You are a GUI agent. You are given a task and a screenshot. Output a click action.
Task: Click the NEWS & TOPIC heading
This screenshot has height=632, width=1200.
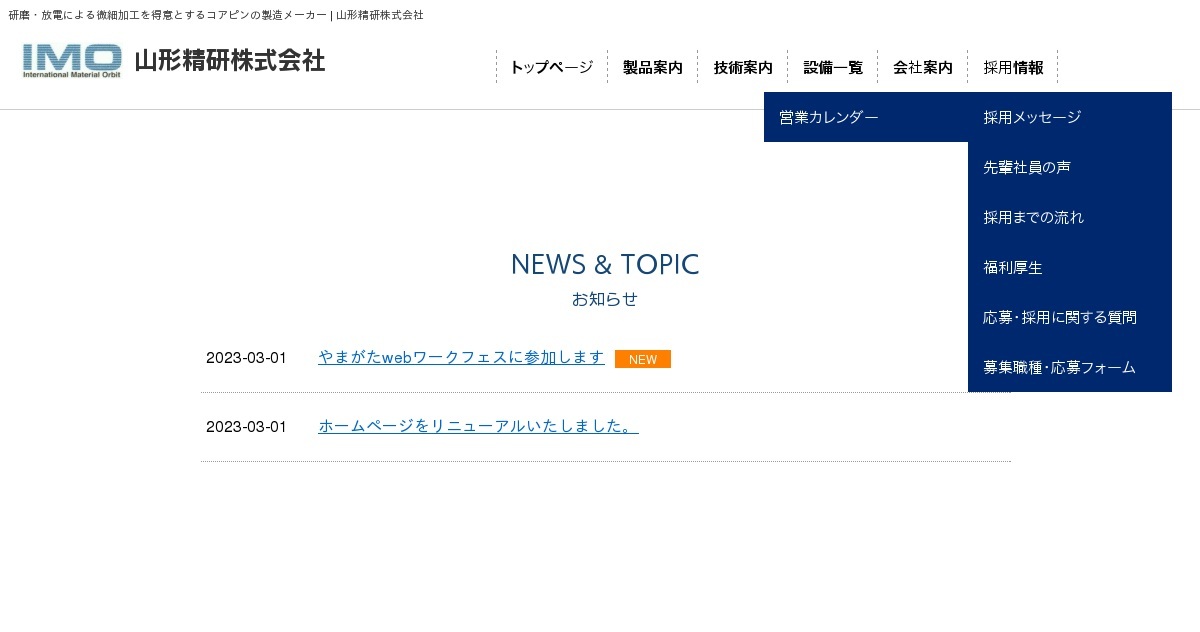[604, 265]
